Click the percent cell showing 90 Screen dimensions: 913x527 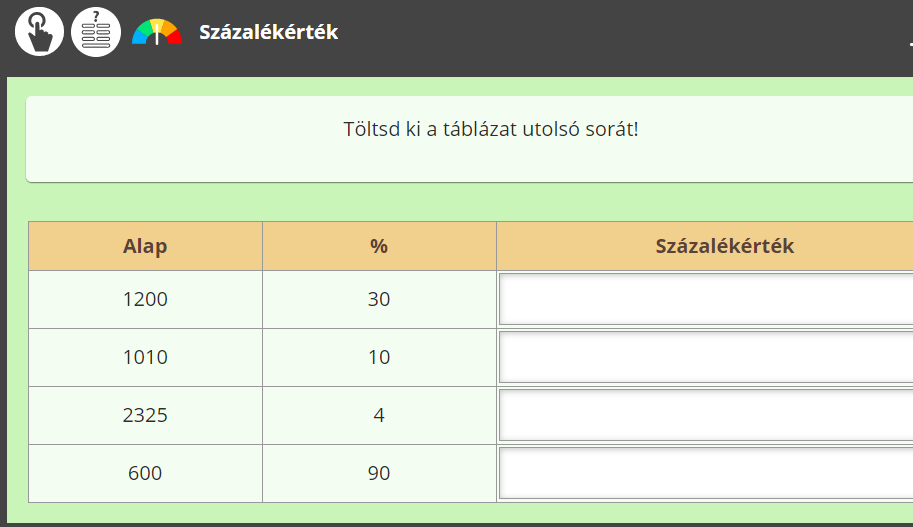click(379, 473)
